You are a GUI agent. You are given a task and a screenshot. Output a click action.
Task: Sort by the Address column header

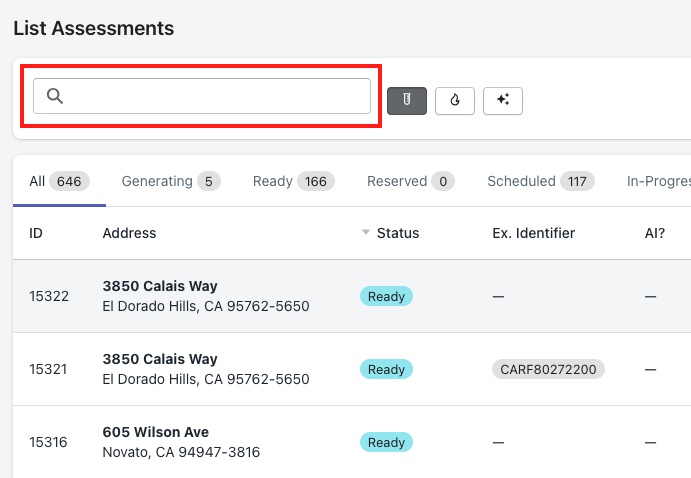pos(129,233)
